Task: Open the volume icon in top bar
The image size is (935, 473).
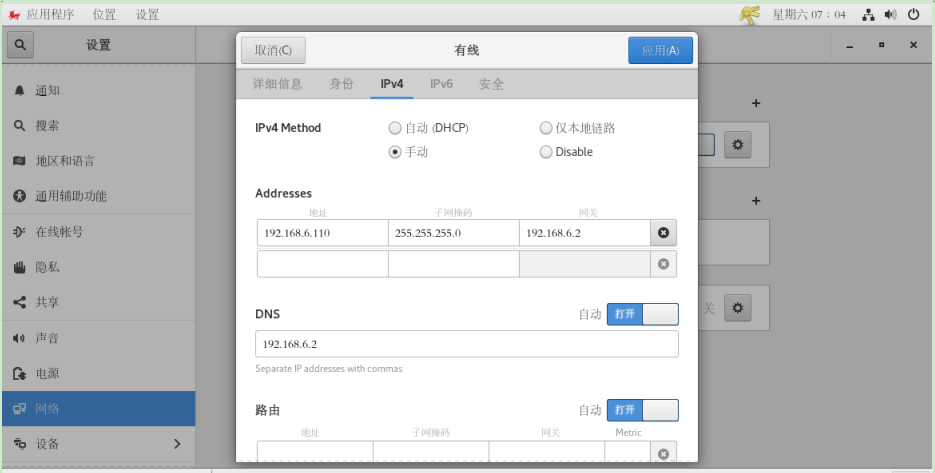Action: (890, 15)
